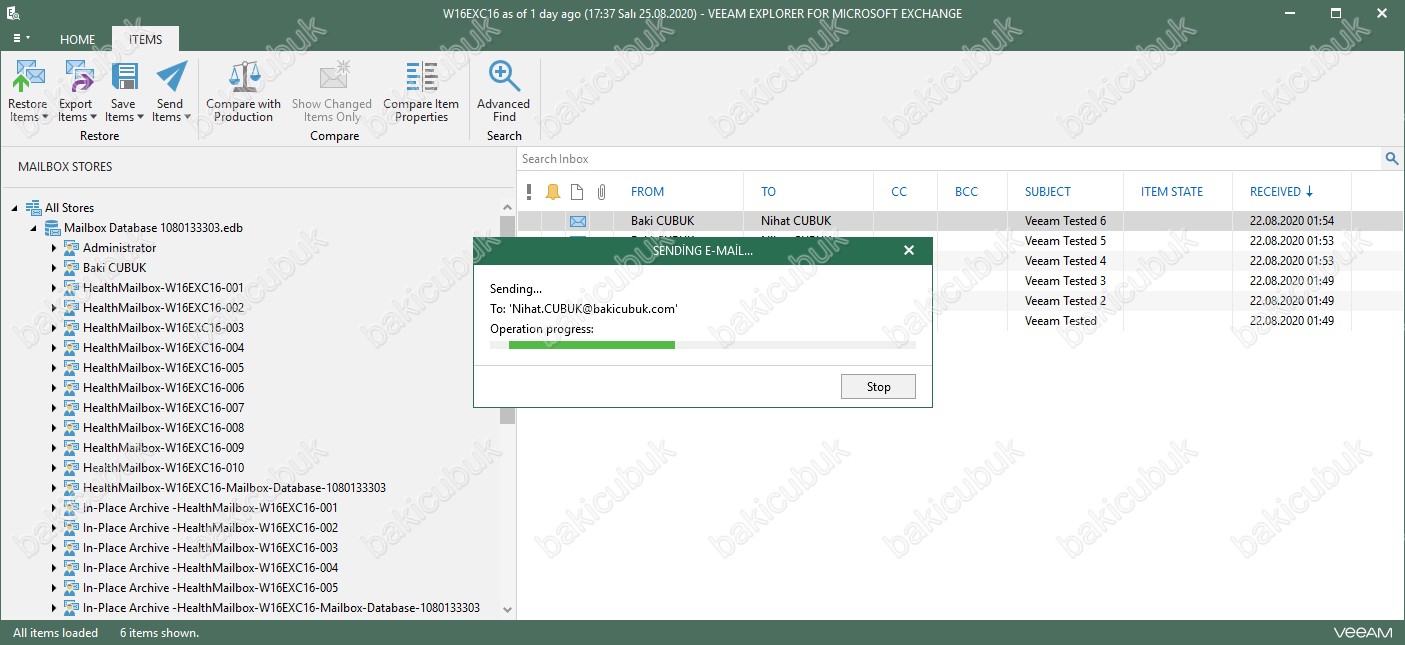The width and height of the screenshot is (1405, 645).
Task: Select In-Place Archive -HealthMailbox-W16EXC16-004
Action: pos(210,568)
